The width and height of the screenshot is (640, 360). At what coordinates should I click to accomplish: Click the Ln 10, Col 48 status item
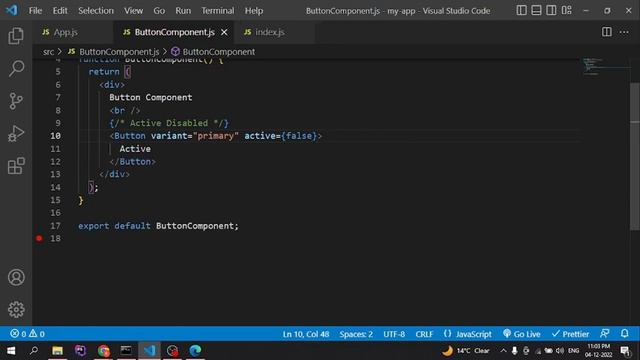[x=306, y=334]
